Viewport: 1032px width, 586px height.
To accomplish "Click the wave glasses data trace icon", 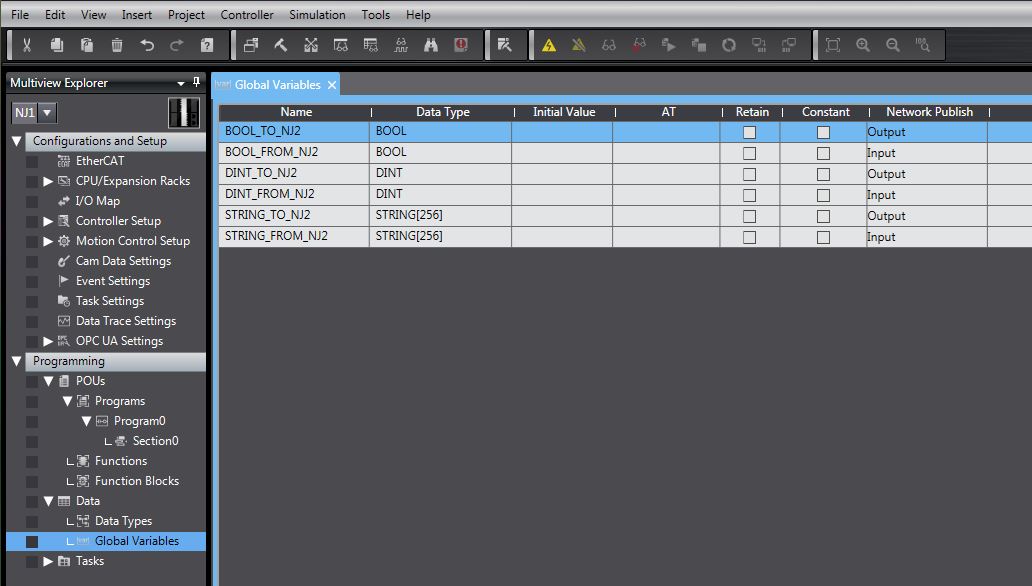I will point(401,45).
